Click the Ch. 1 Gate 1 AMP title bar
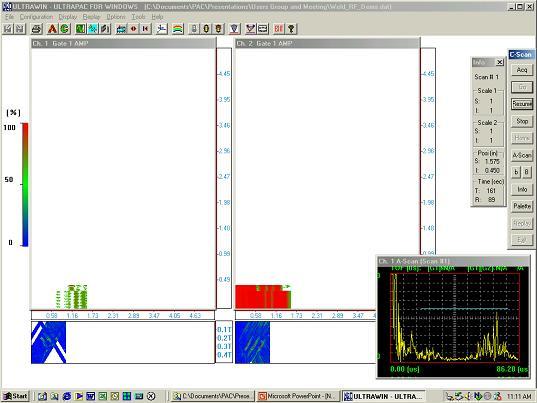This screenshot has width=537, height=403. [x=123, y=43]
